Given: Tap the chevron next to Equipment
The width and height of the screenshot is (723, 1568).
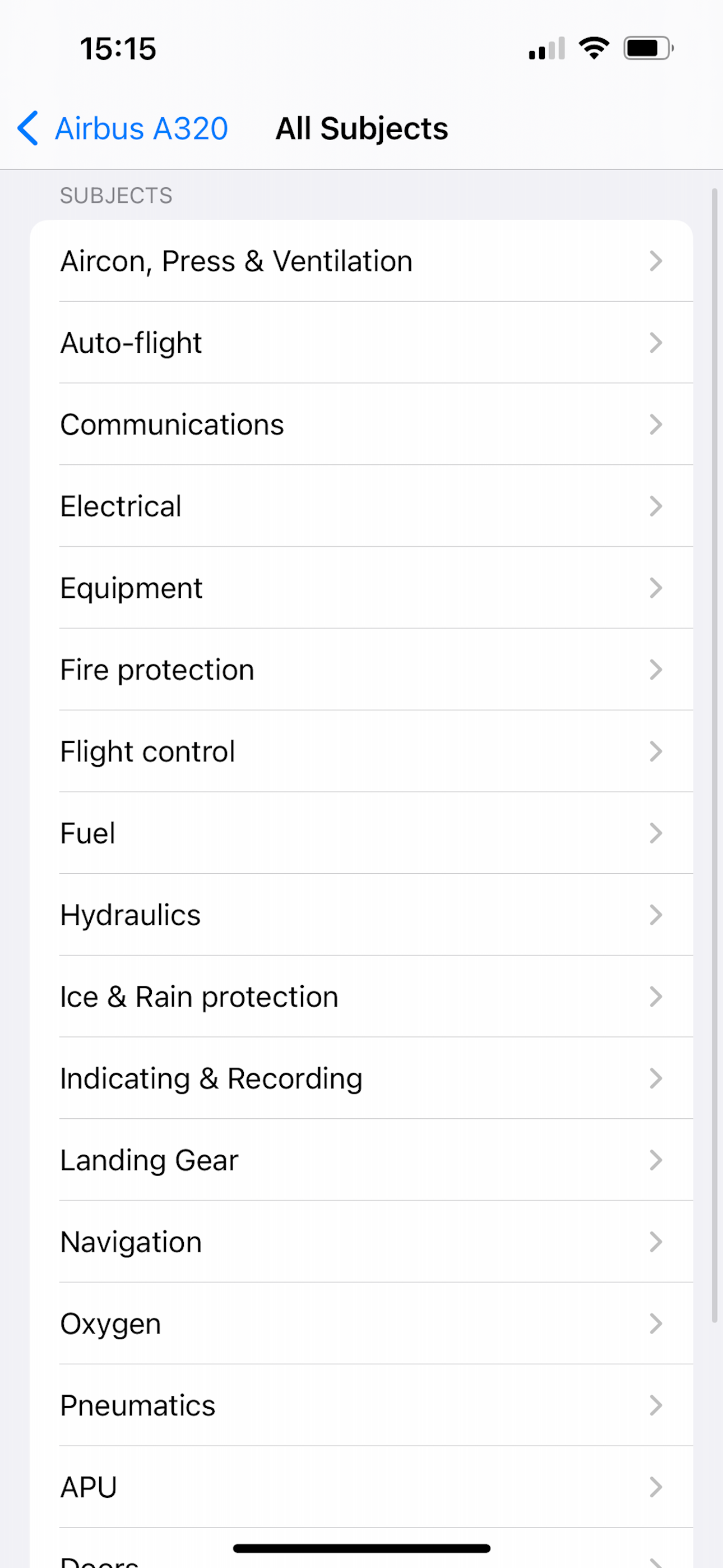Looking at the screenshot, I should pyautogui.click(x=655, y=588).
